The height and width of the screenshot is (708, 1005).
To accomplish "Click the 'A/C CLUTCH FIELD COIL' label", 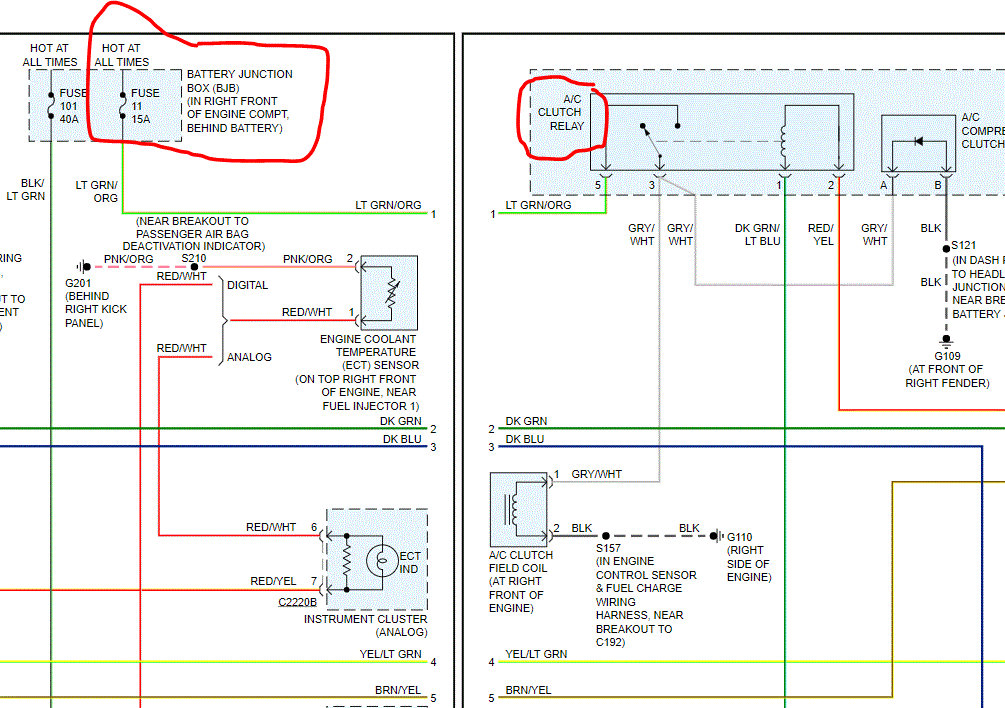I will coord(520,561).
